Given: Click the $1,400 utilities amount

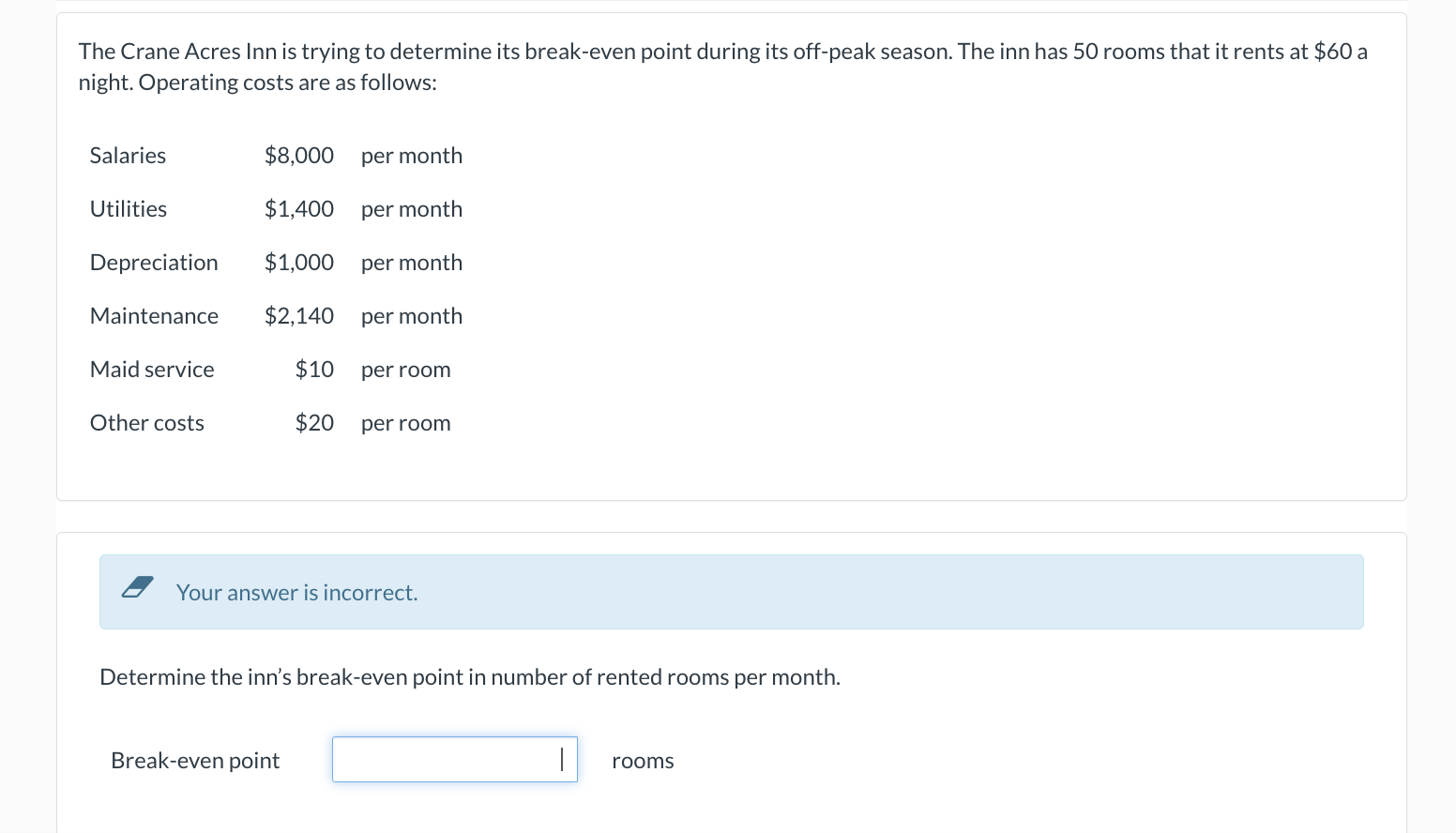Looking at the screenshot, I should coord(299,209).
